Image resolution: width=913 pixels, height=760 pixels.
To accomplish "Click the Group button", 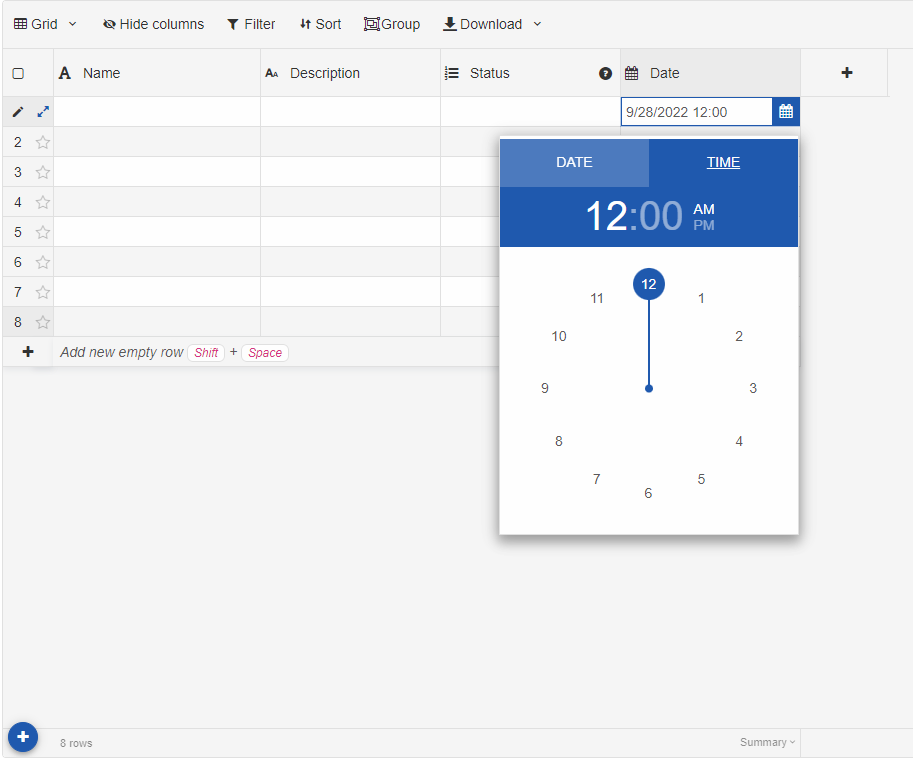I will click(392, 24).
